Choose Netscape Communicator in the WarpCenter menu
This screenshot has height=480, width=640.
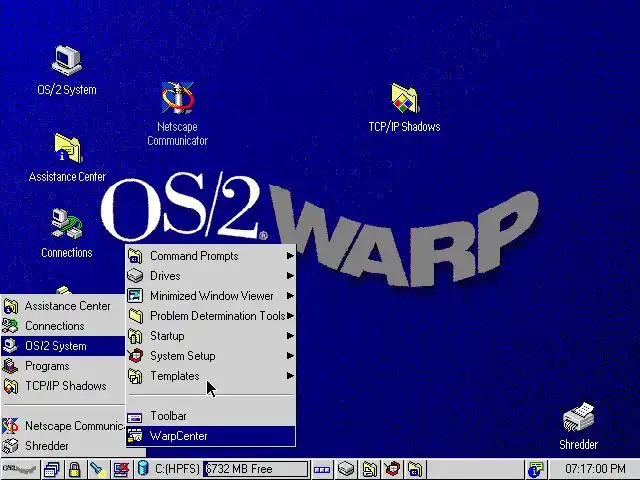point(63,426)
